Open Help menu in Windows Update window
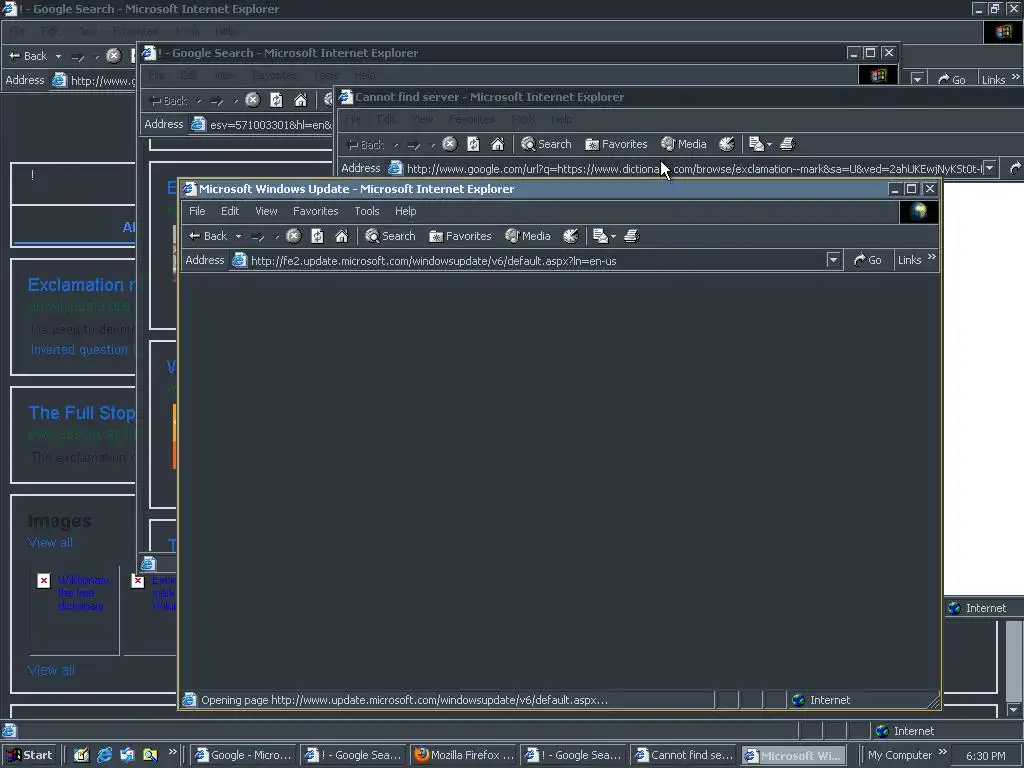 point(406,211)
